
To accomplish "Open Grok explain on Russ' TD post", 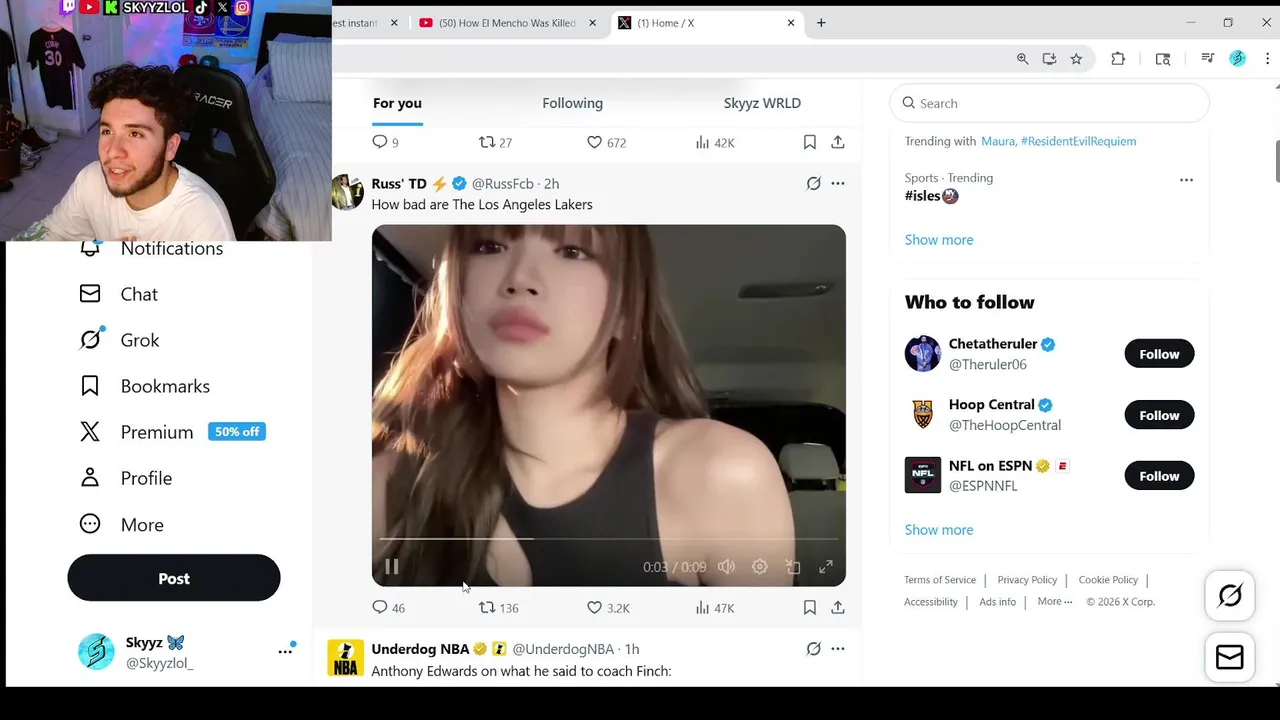I will (x=814, y=184).
